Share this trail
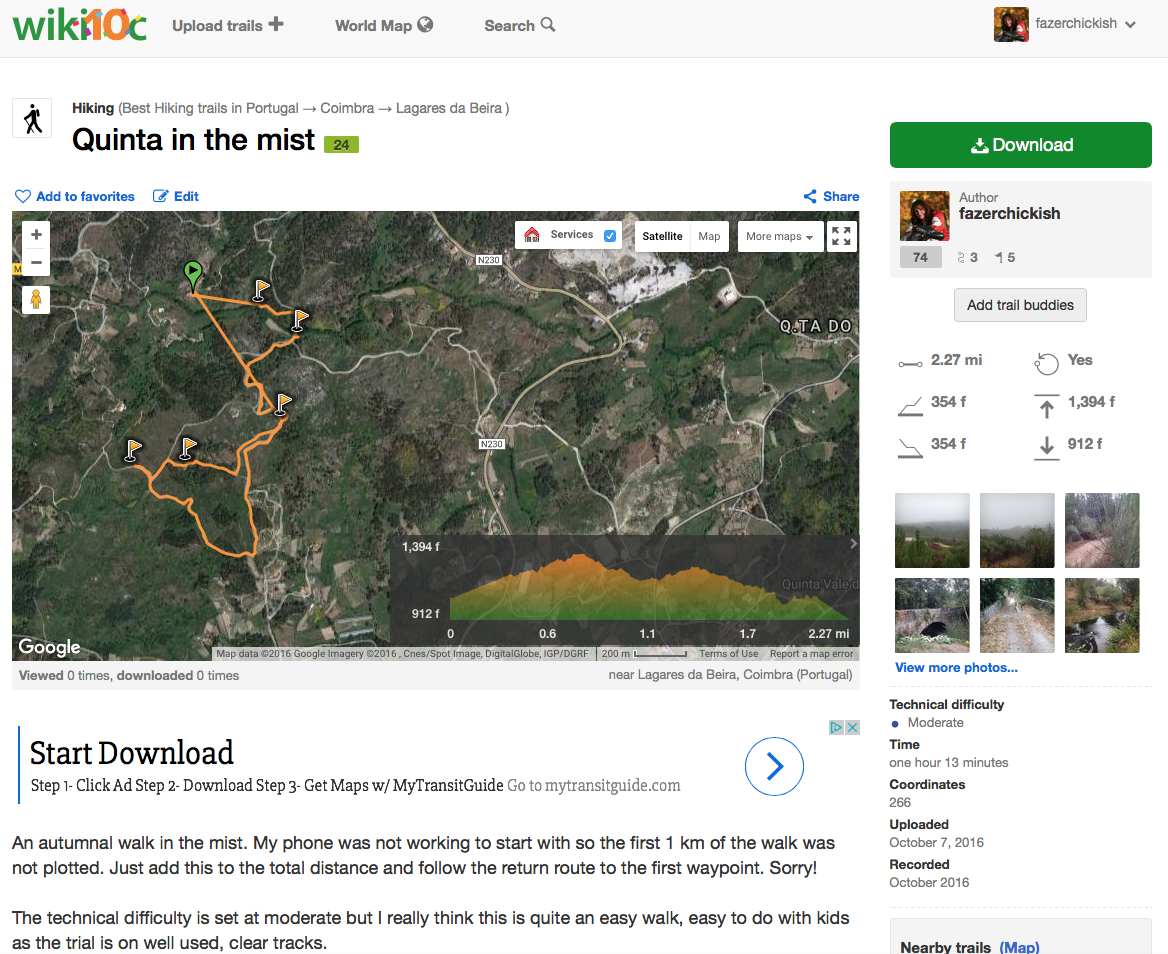 point(831,197)
